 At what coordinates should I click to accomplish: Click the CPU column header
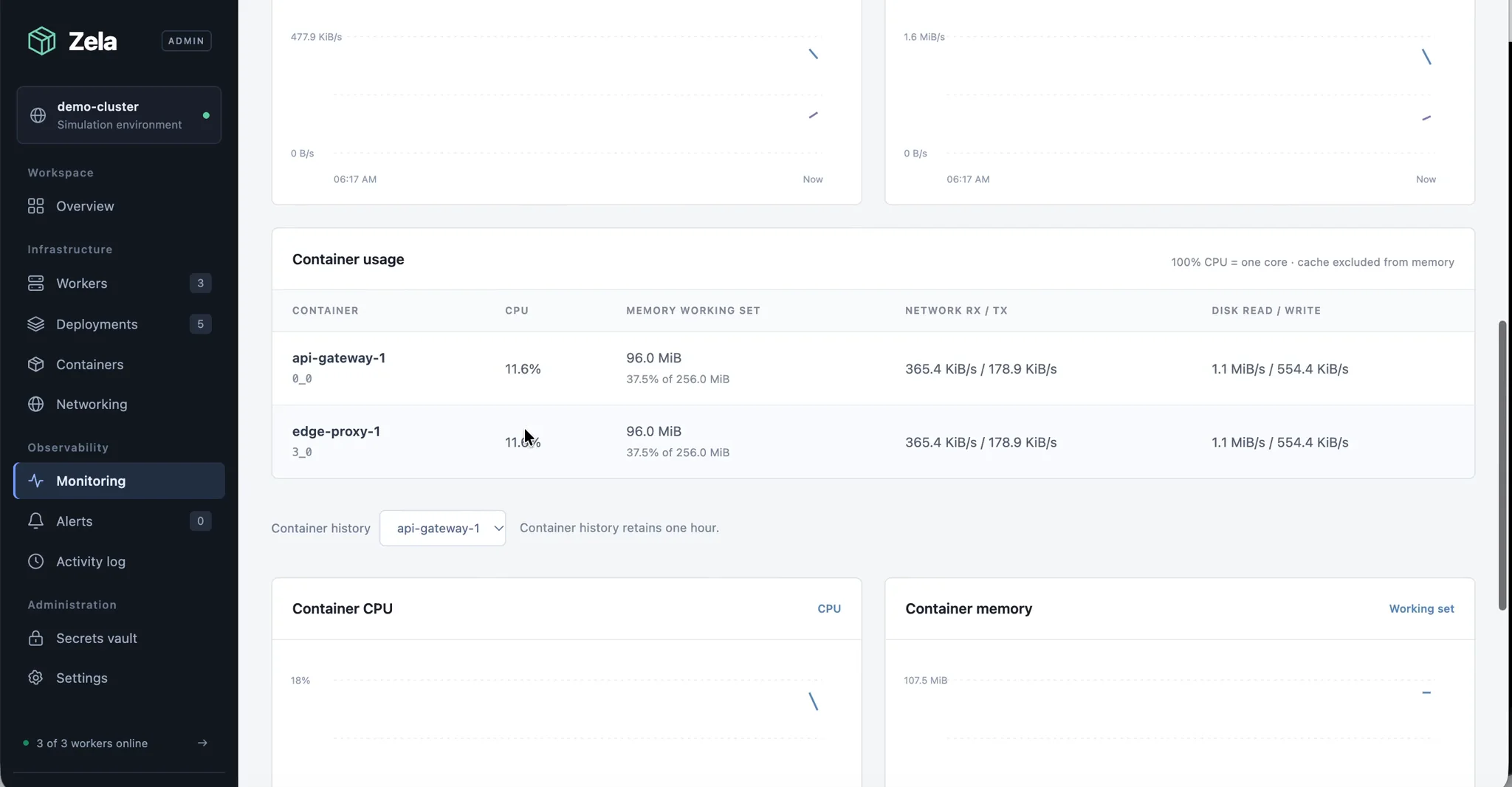tap(517, 311)
